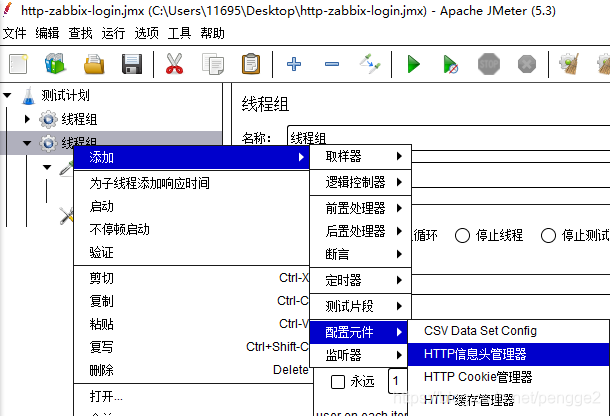Click Start no pauses icon

[x=450, y=64]
